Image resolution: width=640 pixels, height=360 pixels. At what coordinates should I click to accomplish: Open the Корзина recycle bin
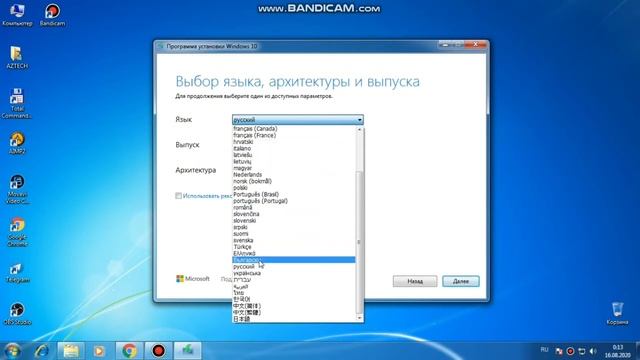pos(617,313)
